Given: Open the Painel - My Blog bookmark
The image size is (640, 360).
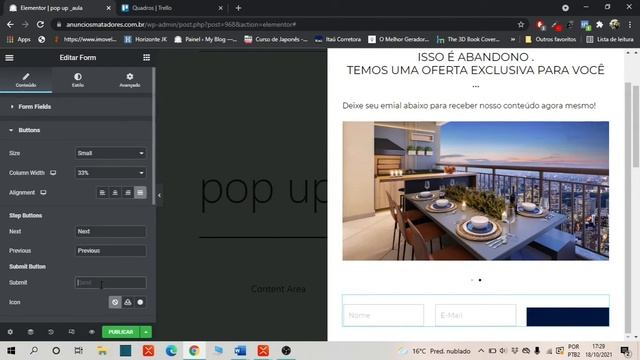Looking at the screenshot, I should coord(206,39).
